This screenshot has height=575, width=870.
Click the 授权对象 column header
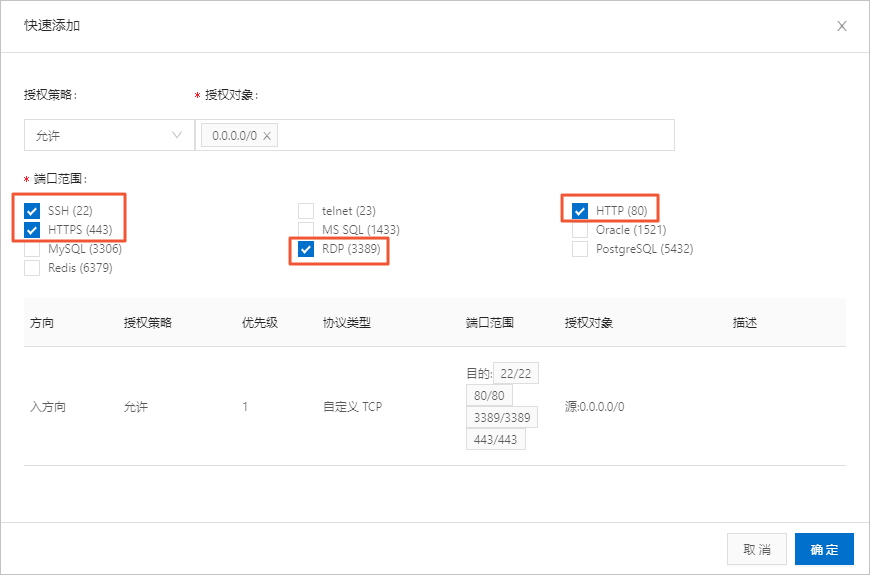pos(588,322)
